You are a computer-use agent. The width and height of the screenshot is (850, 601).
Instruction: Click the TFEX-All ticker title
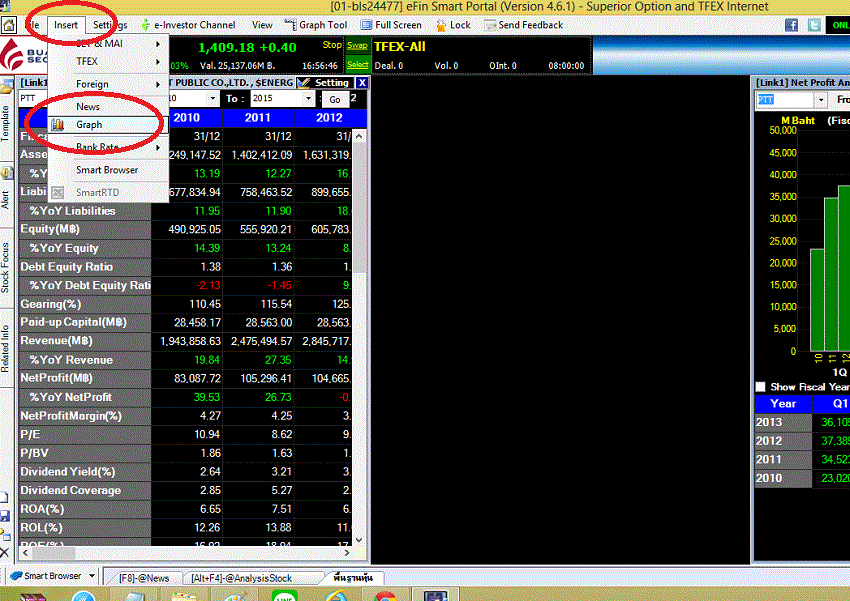[400, 47]
